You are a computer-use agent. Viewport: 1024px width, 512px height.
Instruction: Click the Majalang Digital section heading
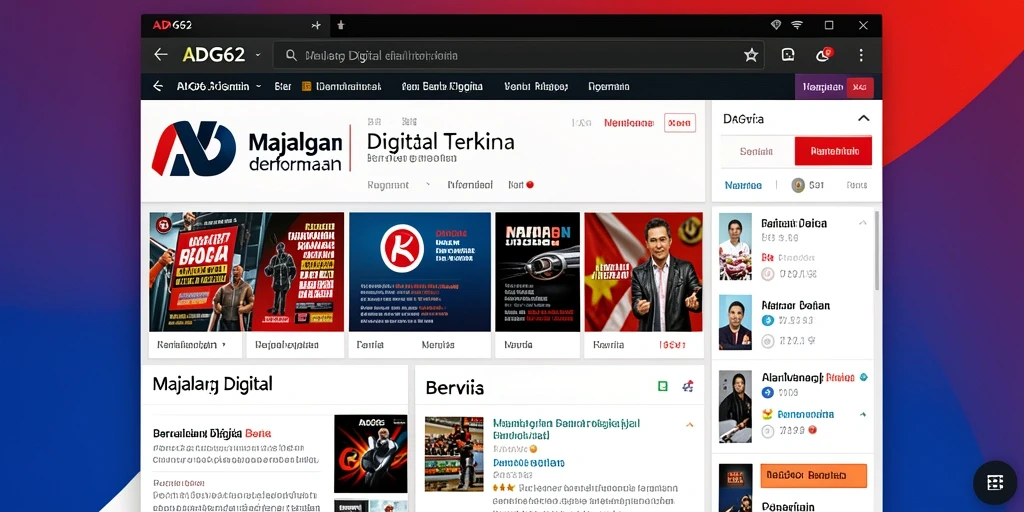tap(213, 384)
